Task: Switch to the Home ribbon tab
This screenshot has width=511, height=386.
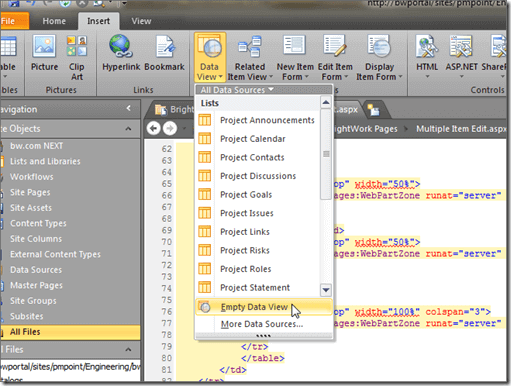Action: click(x=54, y=21)
